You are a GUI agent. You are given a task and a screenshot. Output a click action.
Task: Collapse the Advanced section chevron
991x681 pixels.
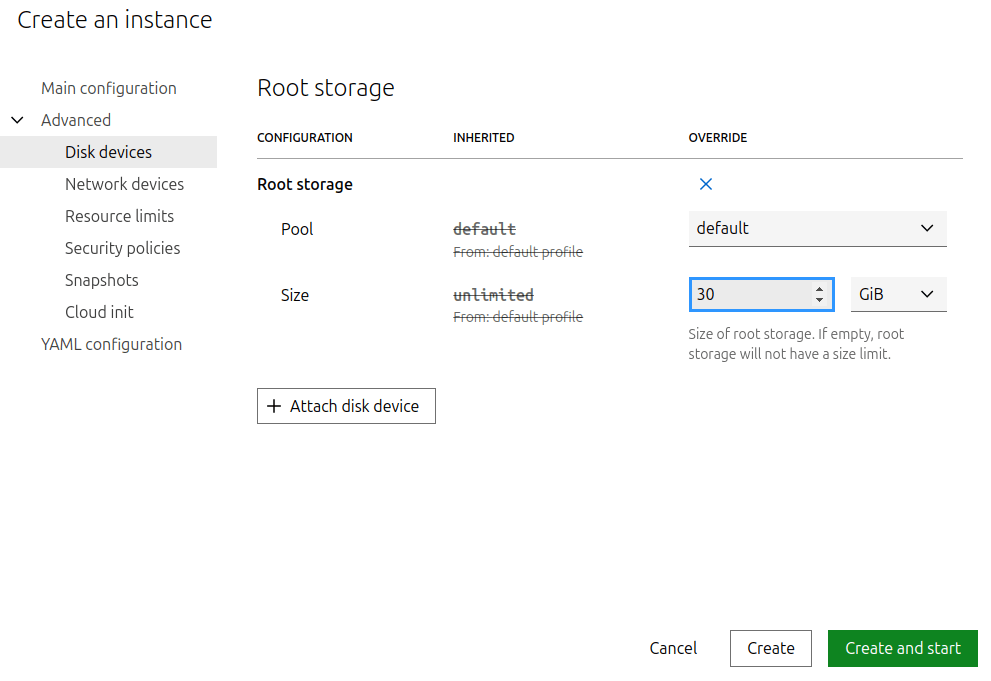[x=17, y=120]
